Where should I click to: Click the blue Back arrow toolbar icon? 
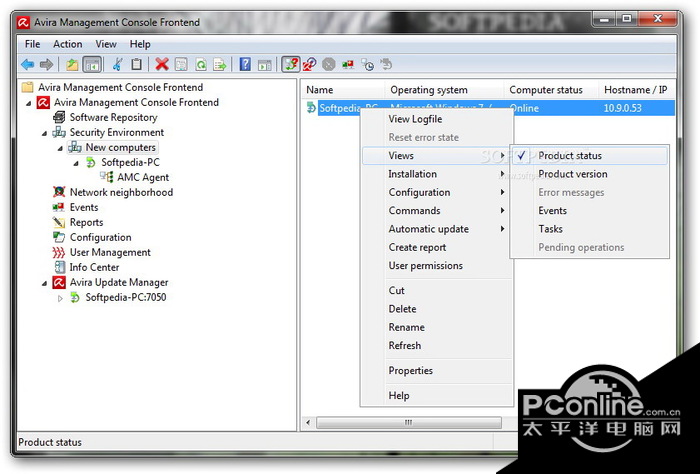coord(28,64)
